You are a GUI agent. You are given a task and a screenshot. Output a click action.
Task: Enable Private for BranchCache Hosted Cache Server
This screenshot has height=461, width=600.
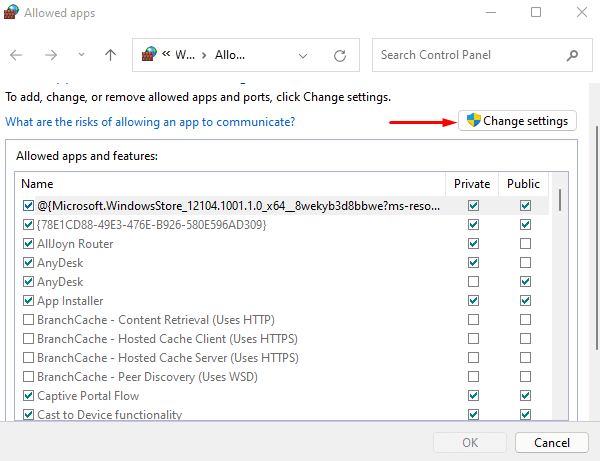pyautogui.click(x=473, y=358)
